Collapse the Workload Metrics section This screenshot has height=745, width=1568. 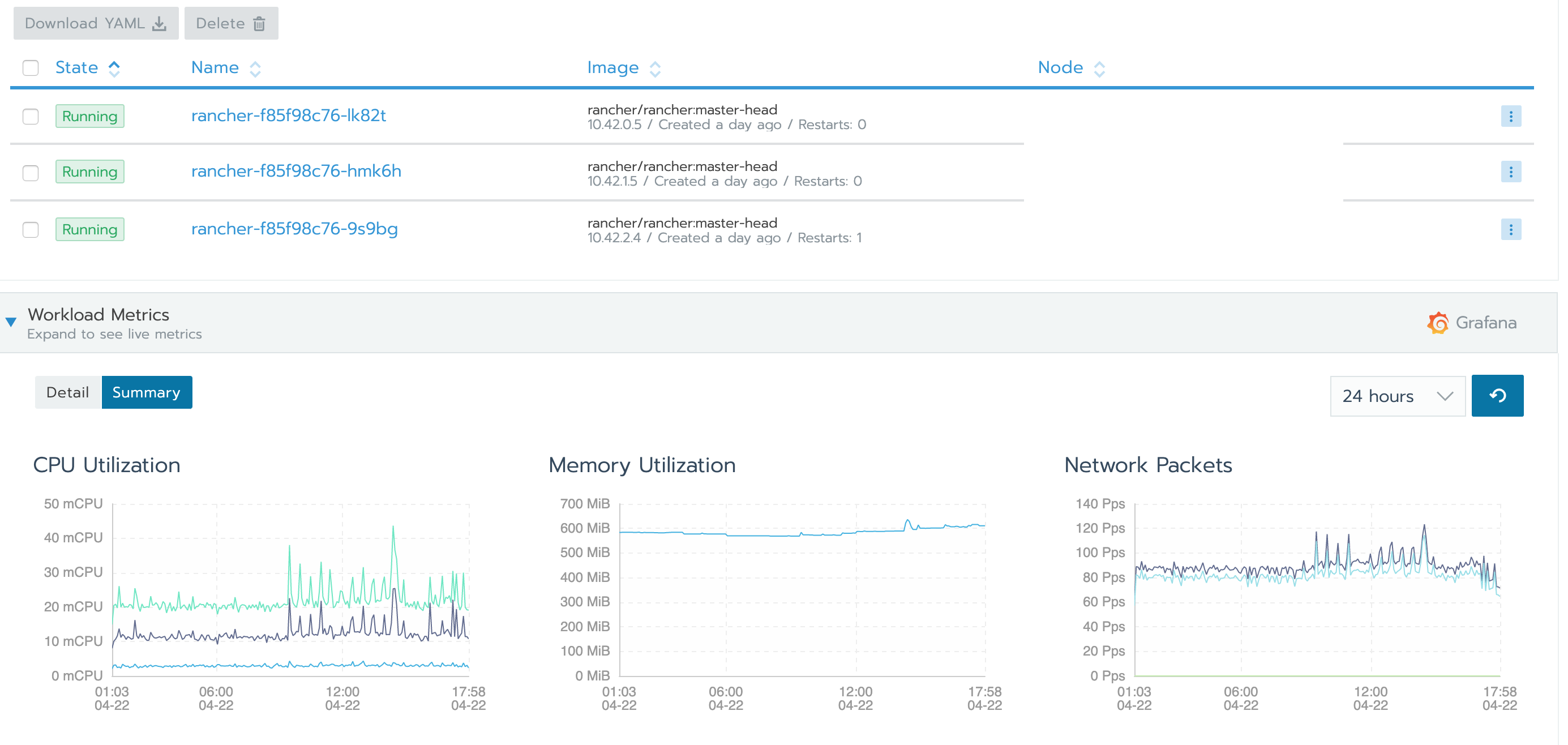click(x=11, y=322)
